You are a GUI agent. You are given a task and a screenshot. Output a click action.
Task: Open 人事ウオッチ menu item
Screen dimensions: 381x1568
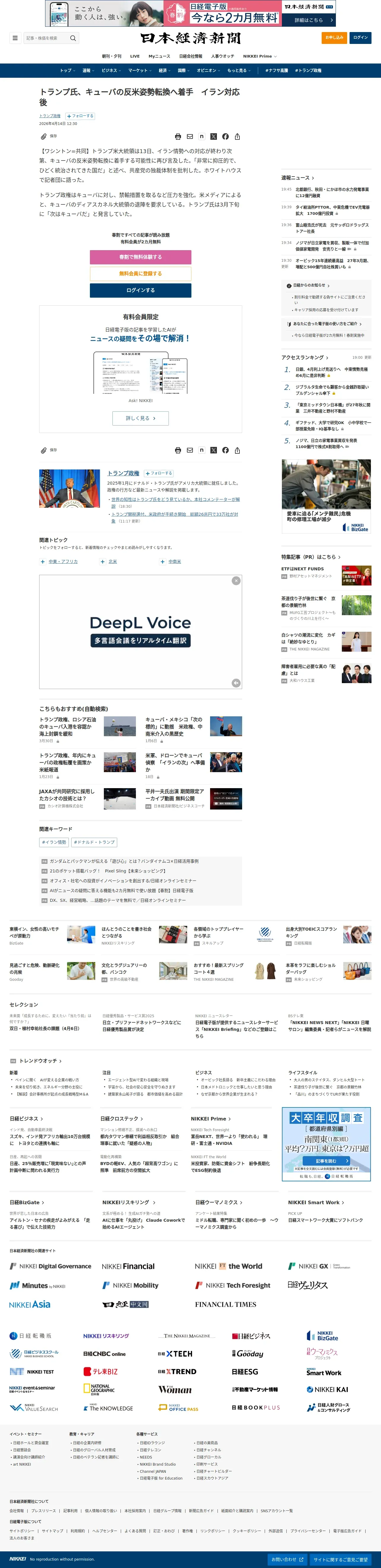pyautogui.click(x=223, y=56)
